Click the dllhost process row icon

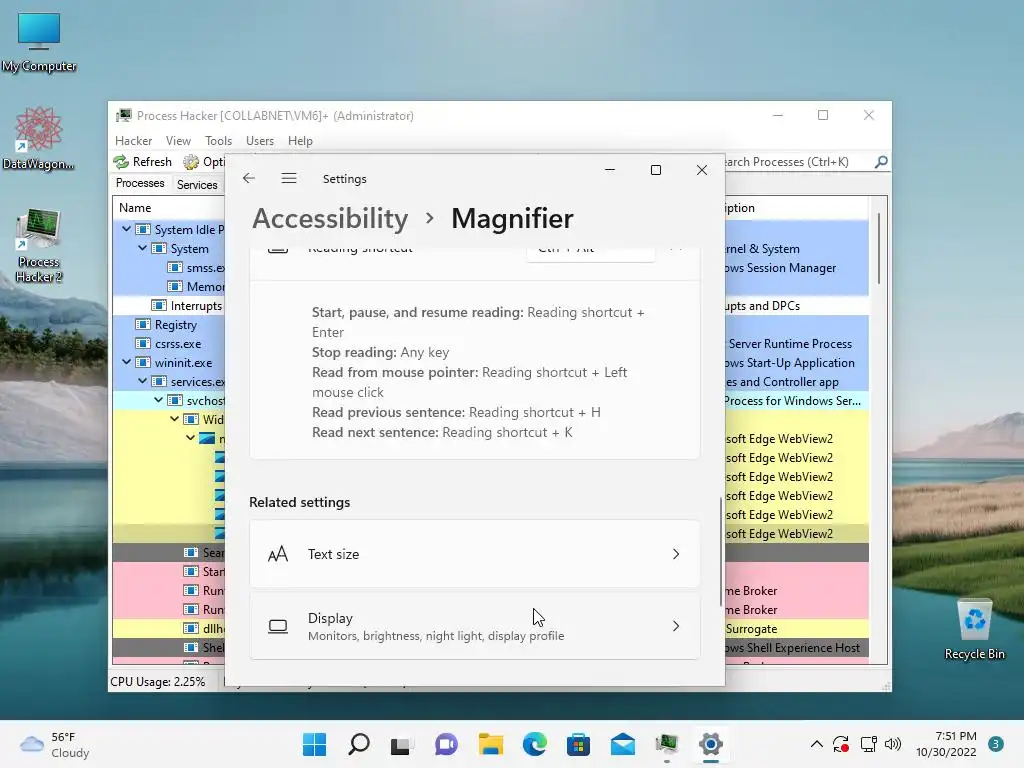(191, 628)
